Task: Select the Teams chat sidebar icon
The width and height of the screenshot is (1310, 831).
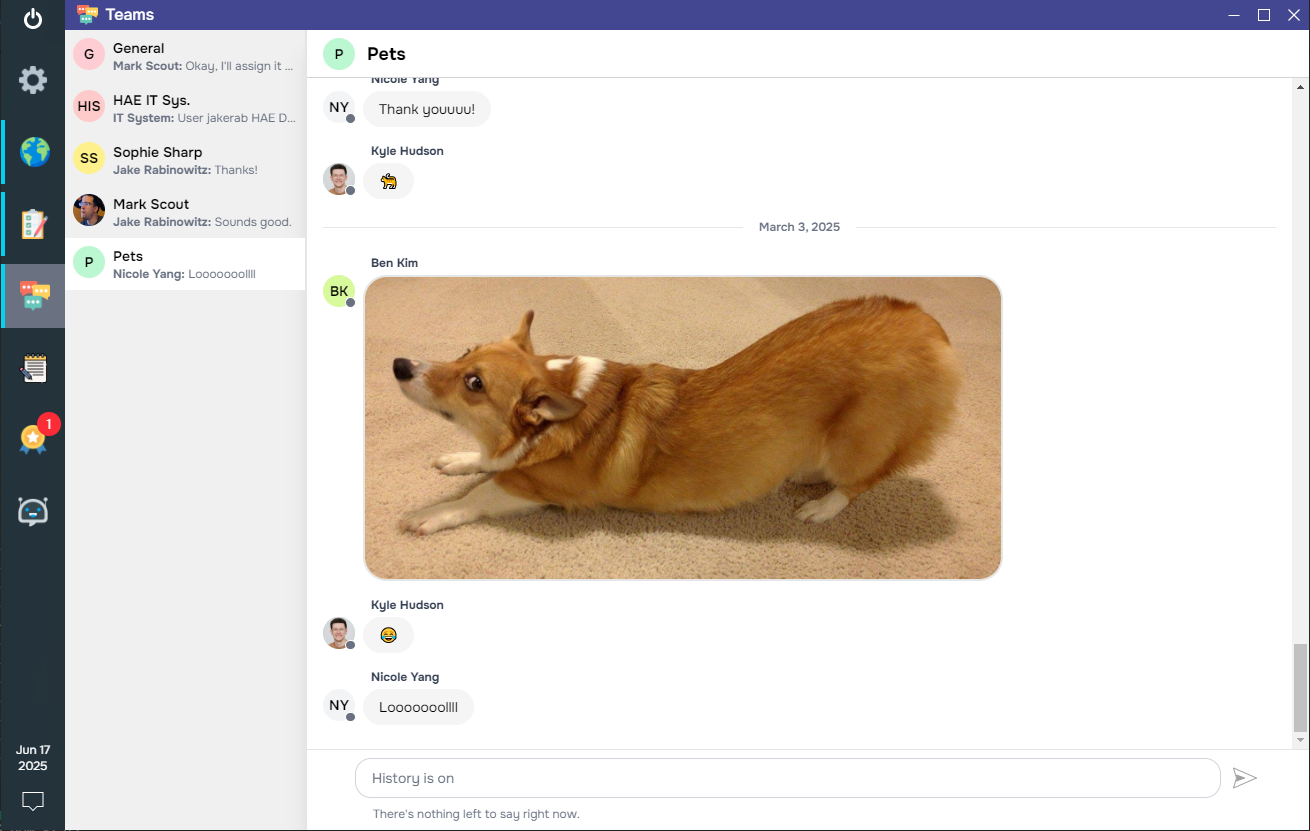Action: click(x=34, y=296)
